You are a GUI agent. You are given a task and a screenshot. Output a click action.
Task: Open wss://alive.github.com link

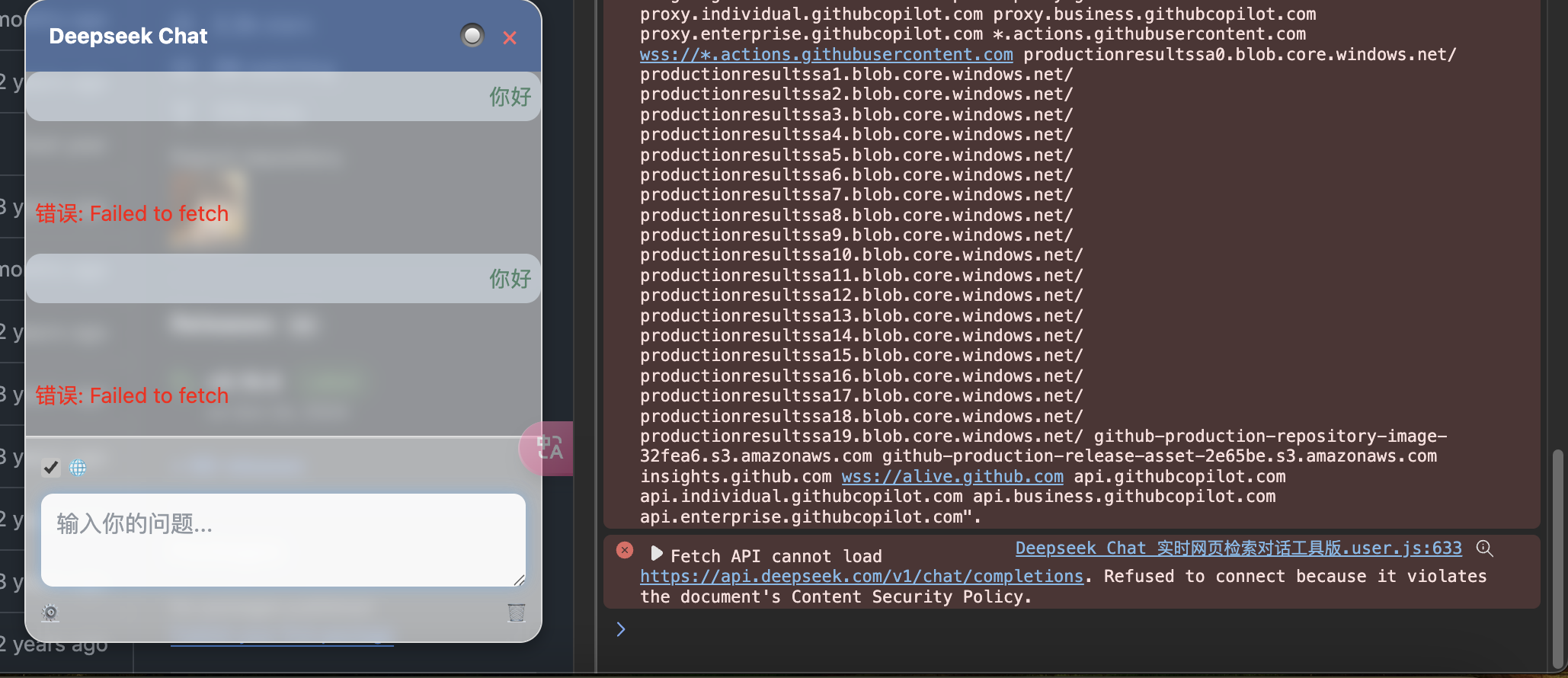tap(952, 476)
